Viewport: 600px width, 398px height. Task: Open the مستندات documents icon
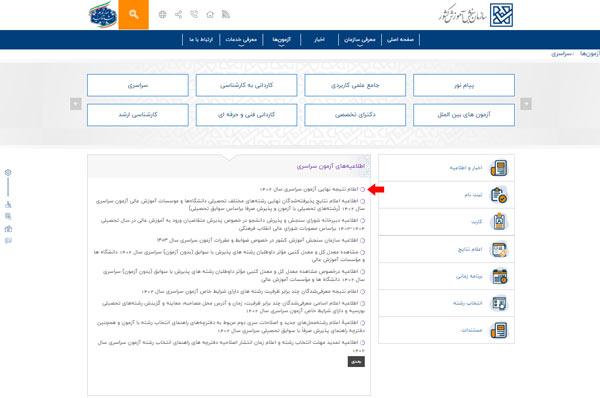coord(499,330)
